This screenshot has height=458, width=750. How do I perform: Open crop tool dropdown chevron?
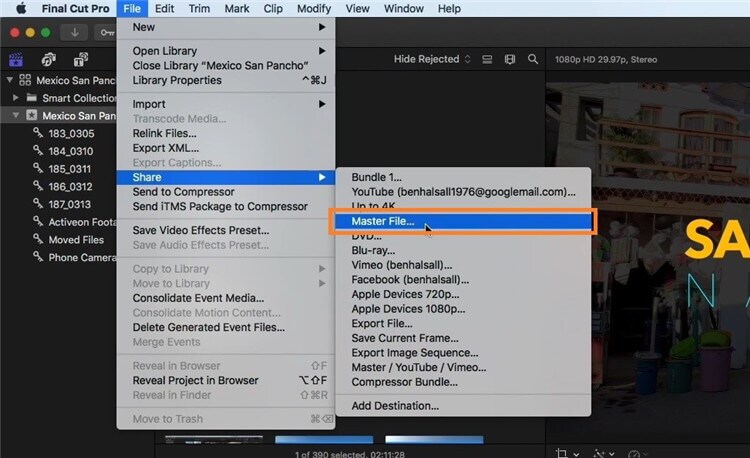(x=576, y=454)
